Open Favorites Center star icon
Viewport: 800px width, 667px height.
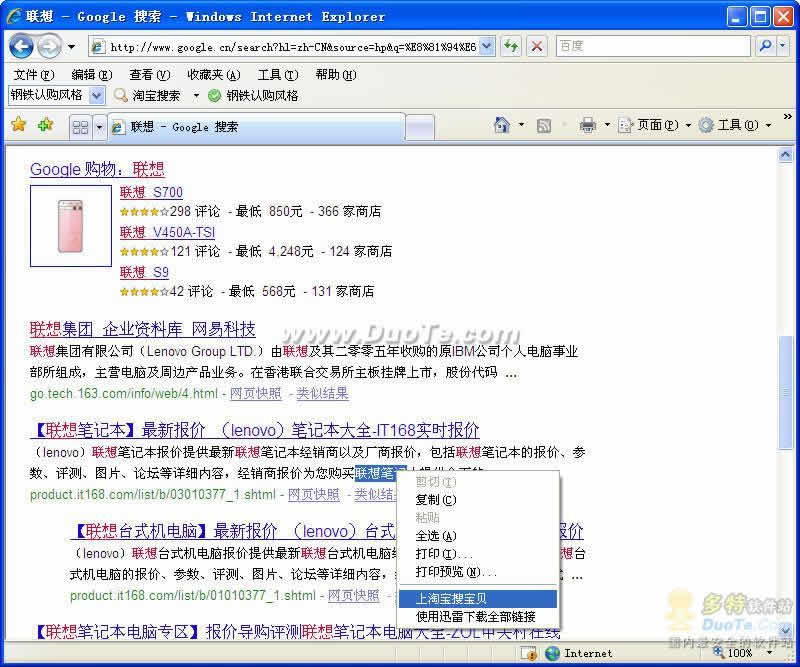(19, 124)
